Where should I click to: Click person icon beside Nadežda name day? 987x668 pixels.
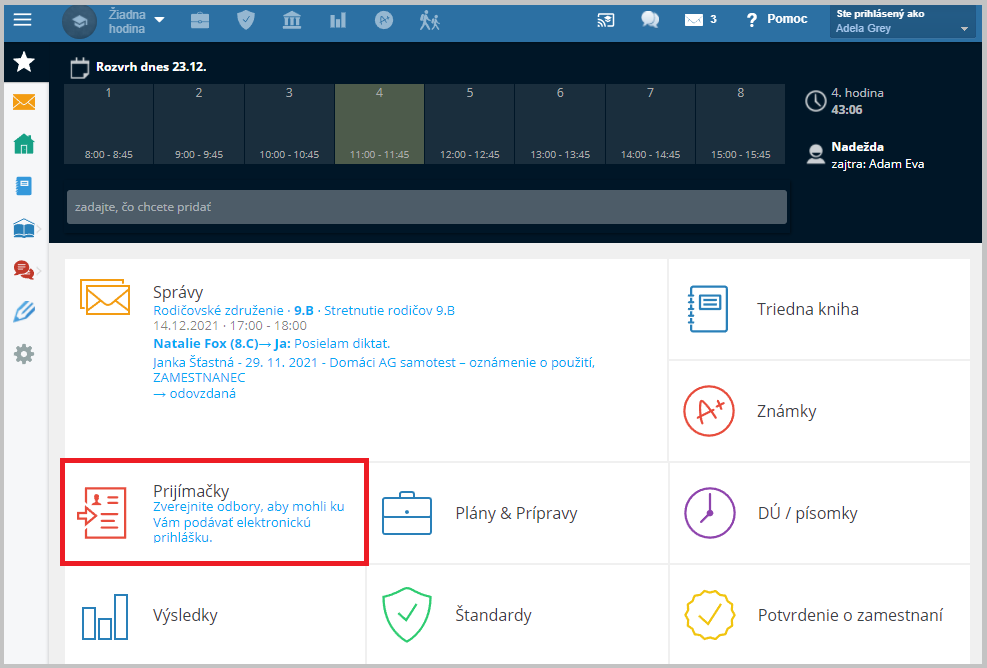coord(816,154)
